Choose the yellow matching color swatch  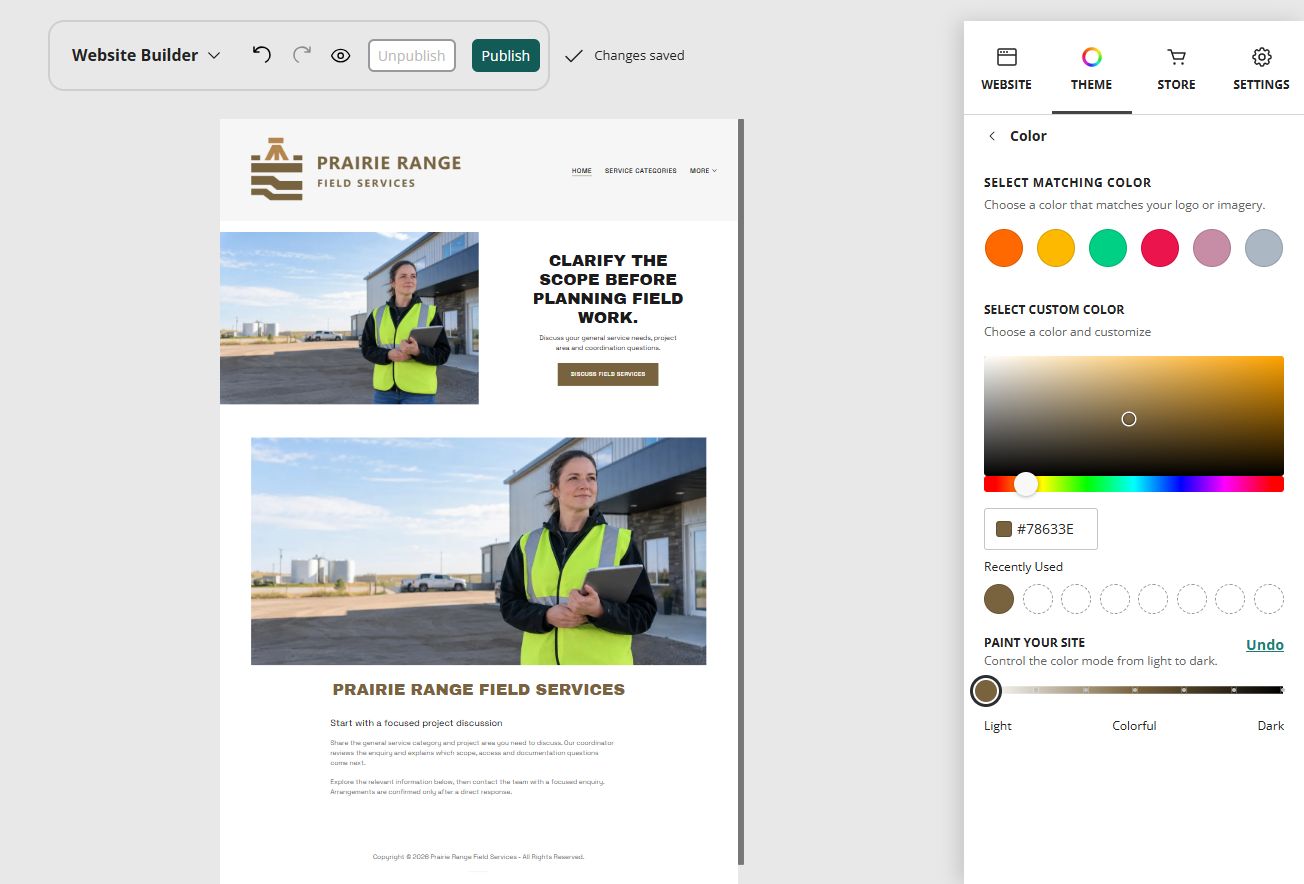(1056, 248)
